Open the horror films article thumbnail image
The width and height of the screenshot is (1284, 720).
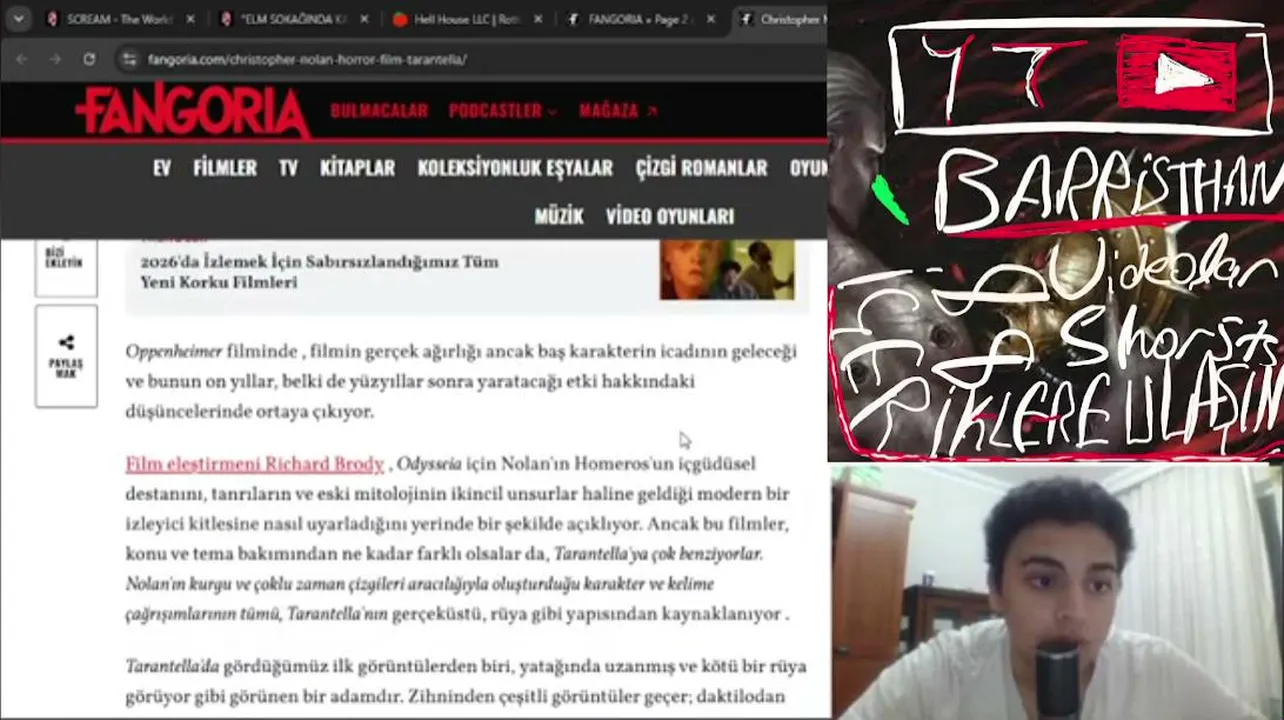[727, 270]
